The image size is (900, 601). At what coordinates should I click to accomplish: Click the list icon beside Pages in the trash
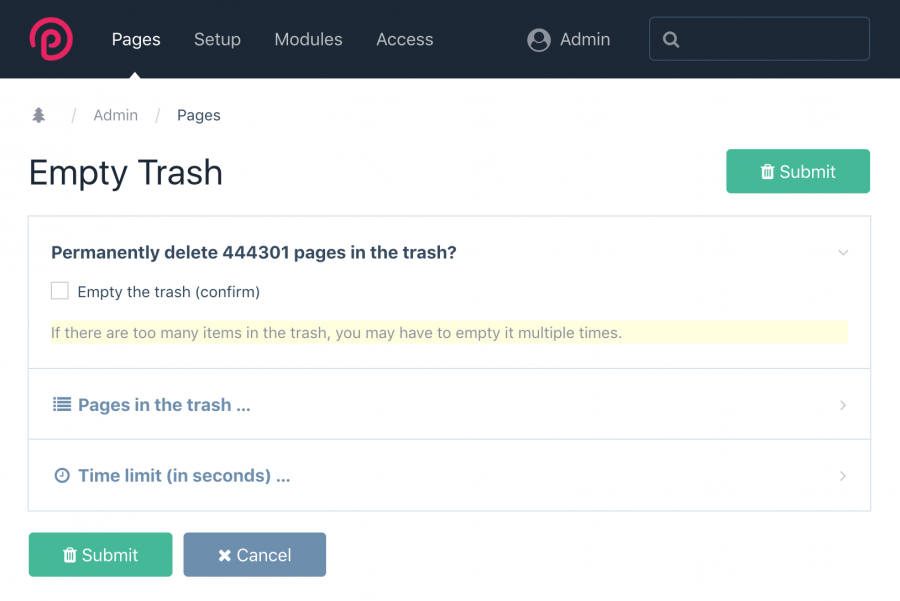tap(62, 404)
